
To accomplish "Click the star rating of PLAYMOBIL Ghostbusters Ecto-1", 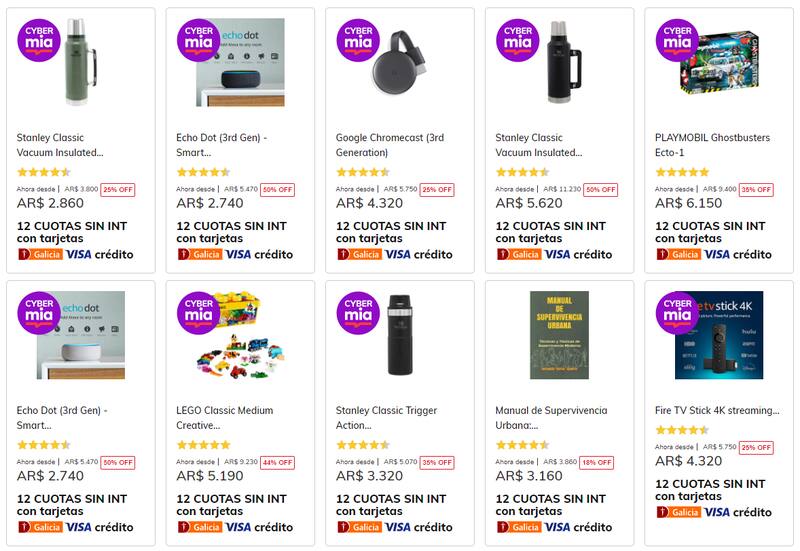I will [x=682, y=172].
